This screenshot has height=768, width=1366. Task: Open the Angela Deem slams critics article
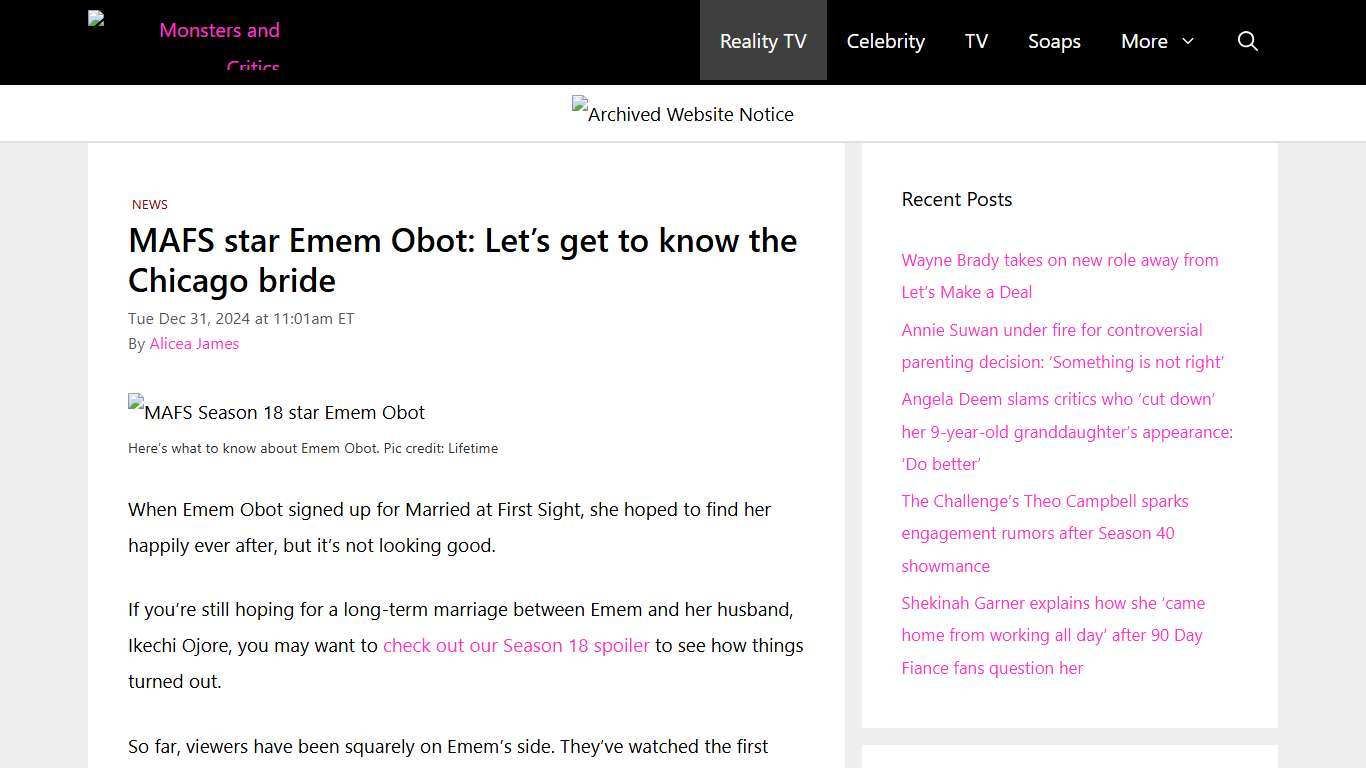click(x=1067, y=431)
